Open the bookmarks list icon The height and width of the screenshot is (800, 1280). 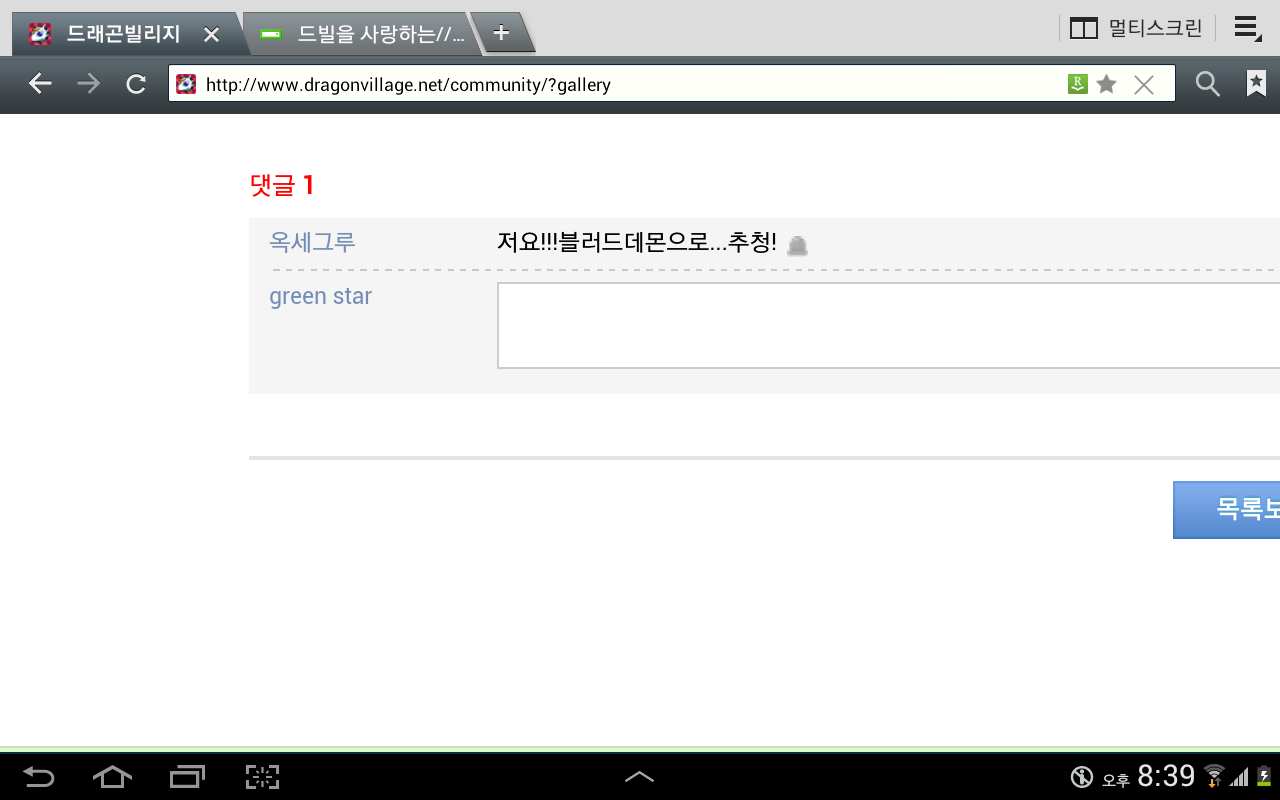(x=1256, y=84)
